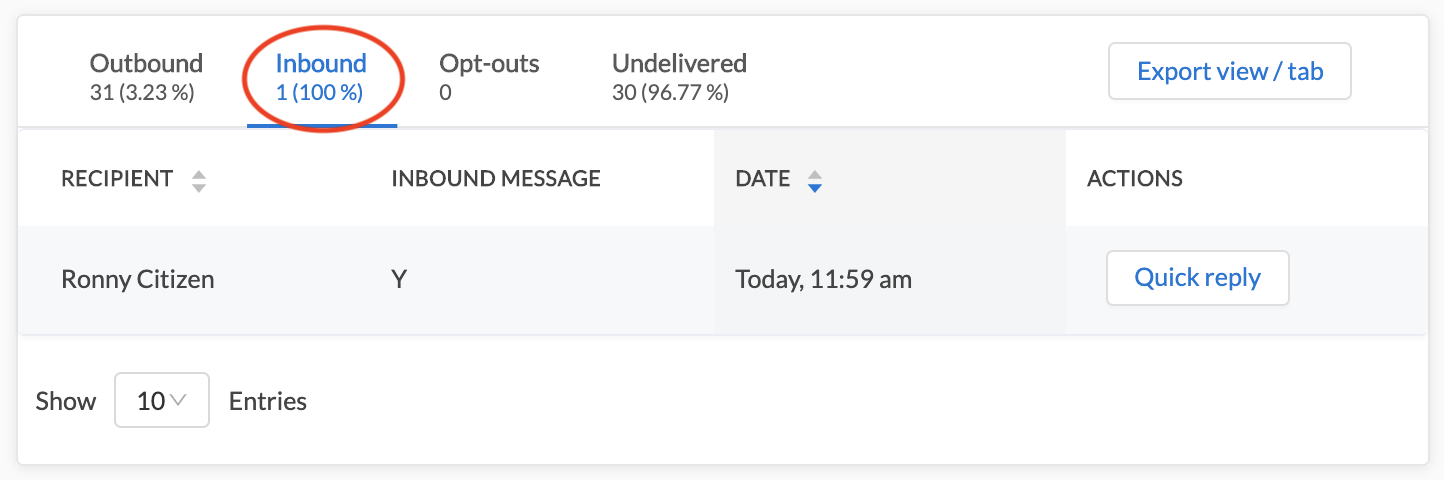The image size is (1444, 480).
Task: Switch to the Outbound tab
Action: [x=146, y=77]
